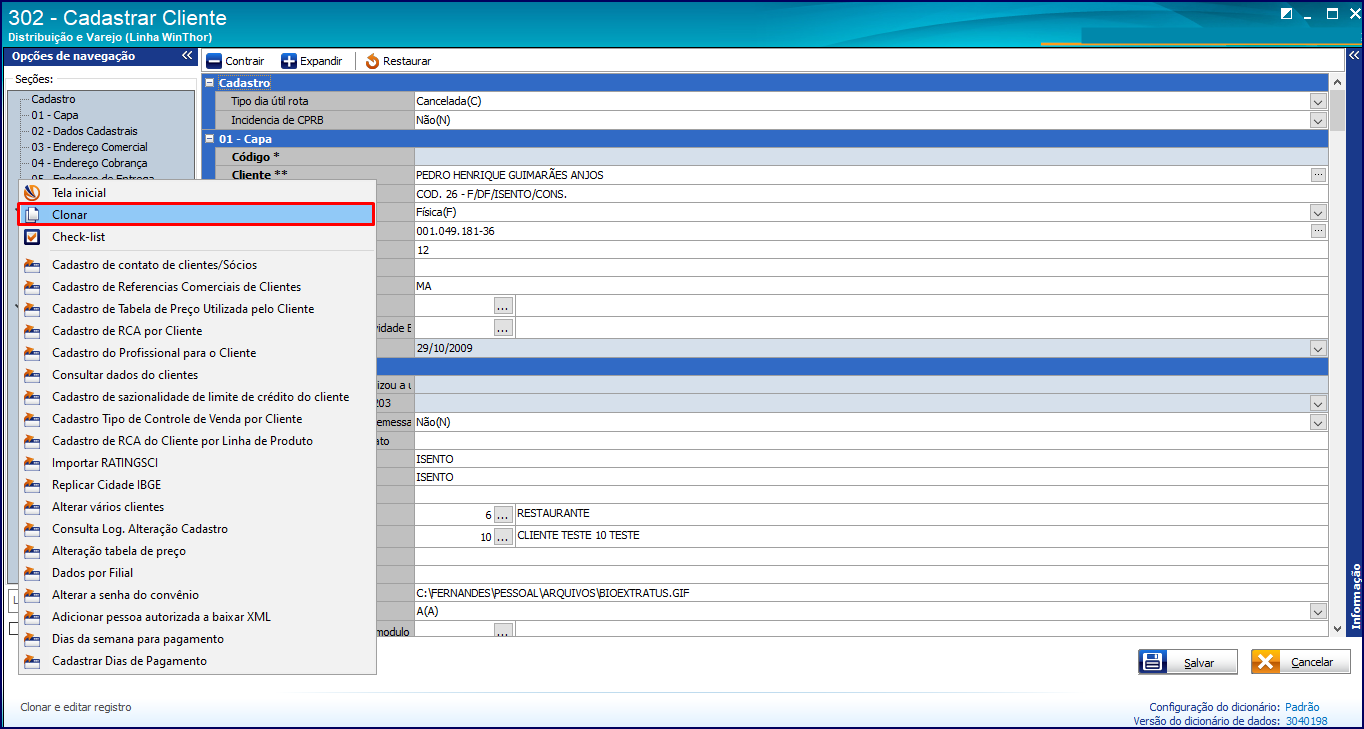Click icon beside Consulta Log. Alteração Cadastro
The image size is (1364, 729).
pos(32,529)
